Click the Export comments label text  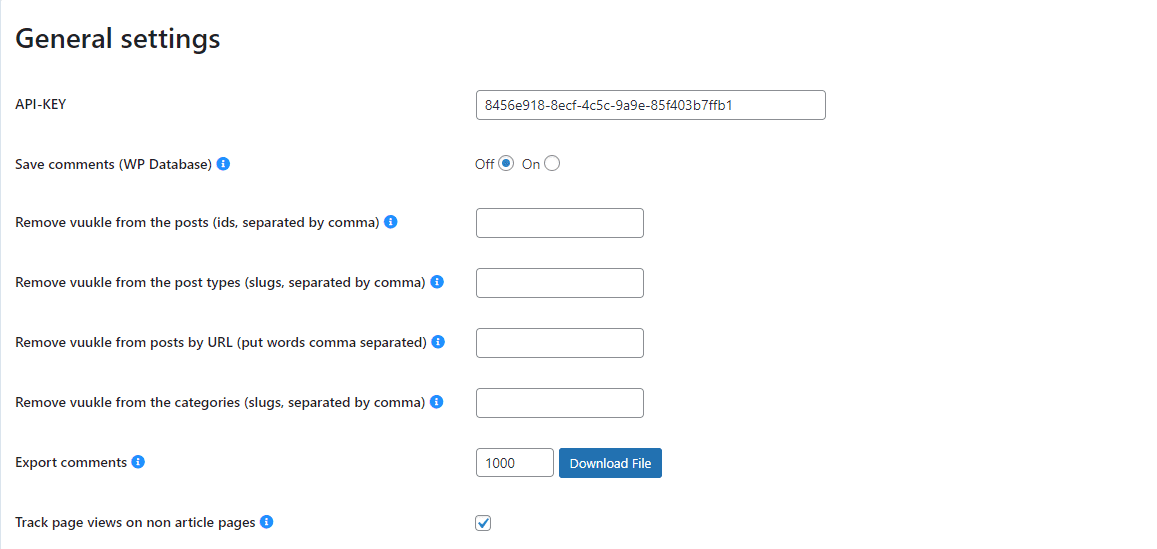[x=72, y=463]
